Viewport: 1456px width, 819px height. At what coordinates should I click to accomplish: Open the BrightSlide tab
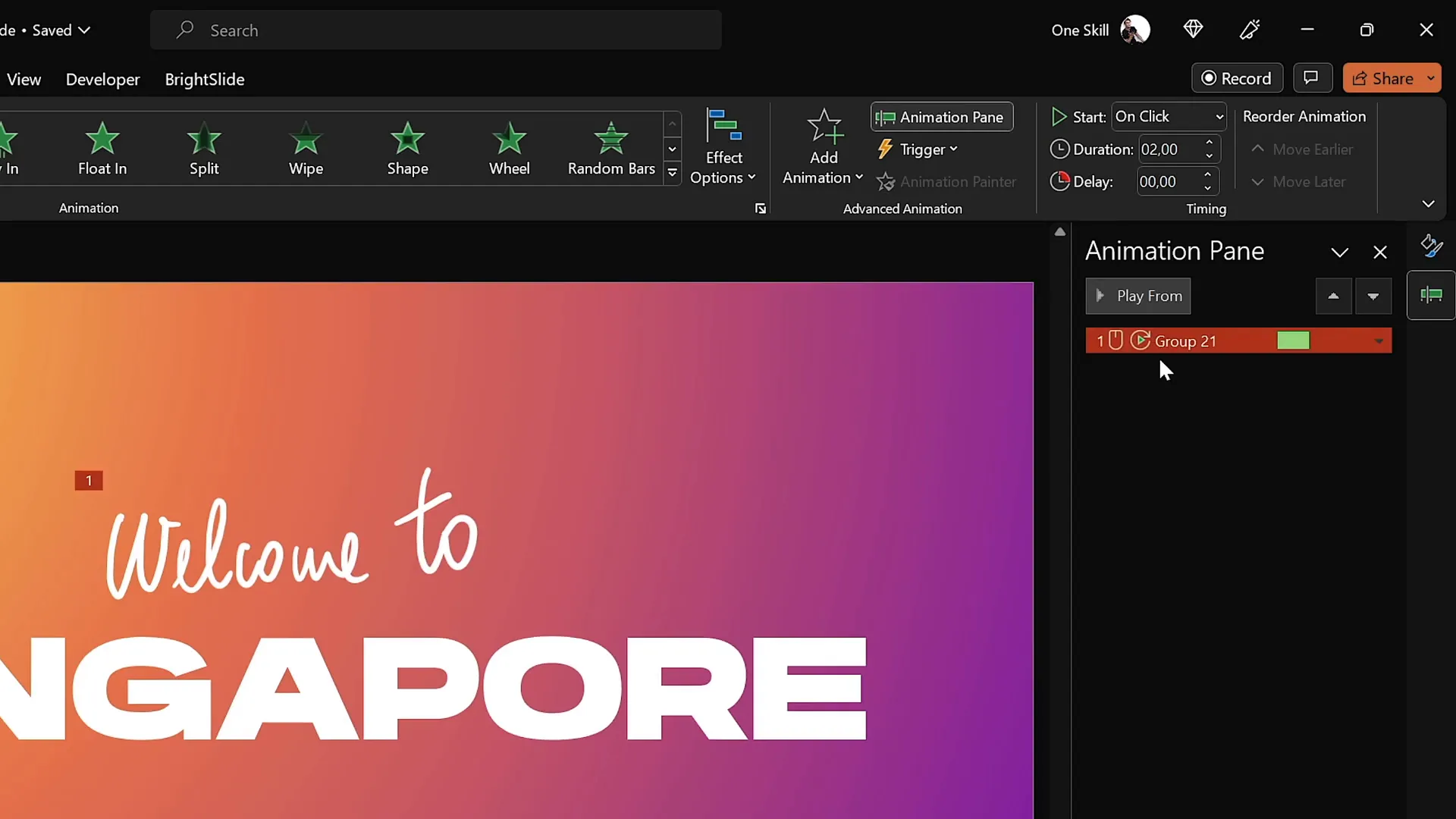pyautogui.click(x=205, y=79)
